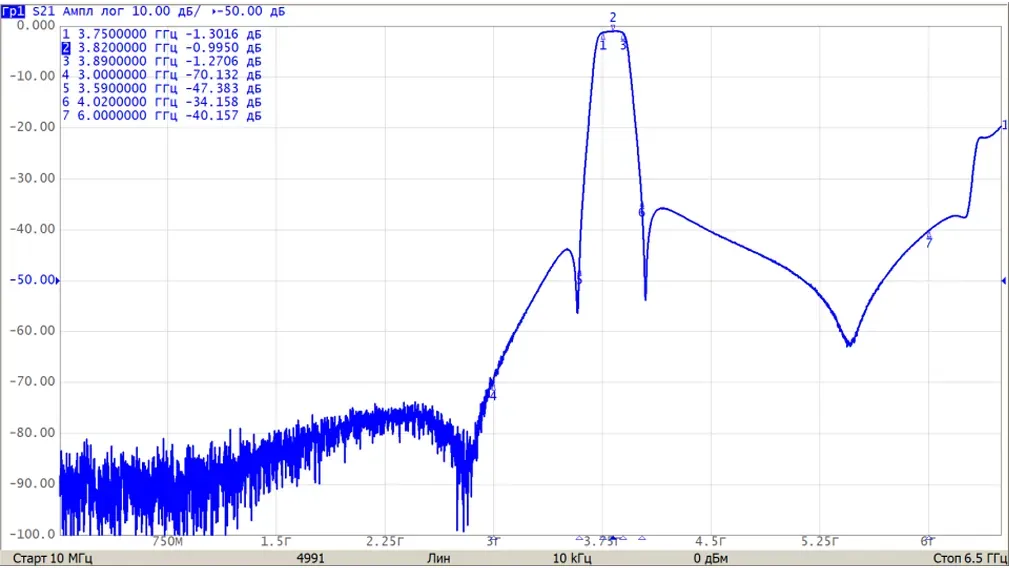Click the filled active-marker triangle on frequency axis
This screenshot has width=1009, height=568.
(613, 538)
